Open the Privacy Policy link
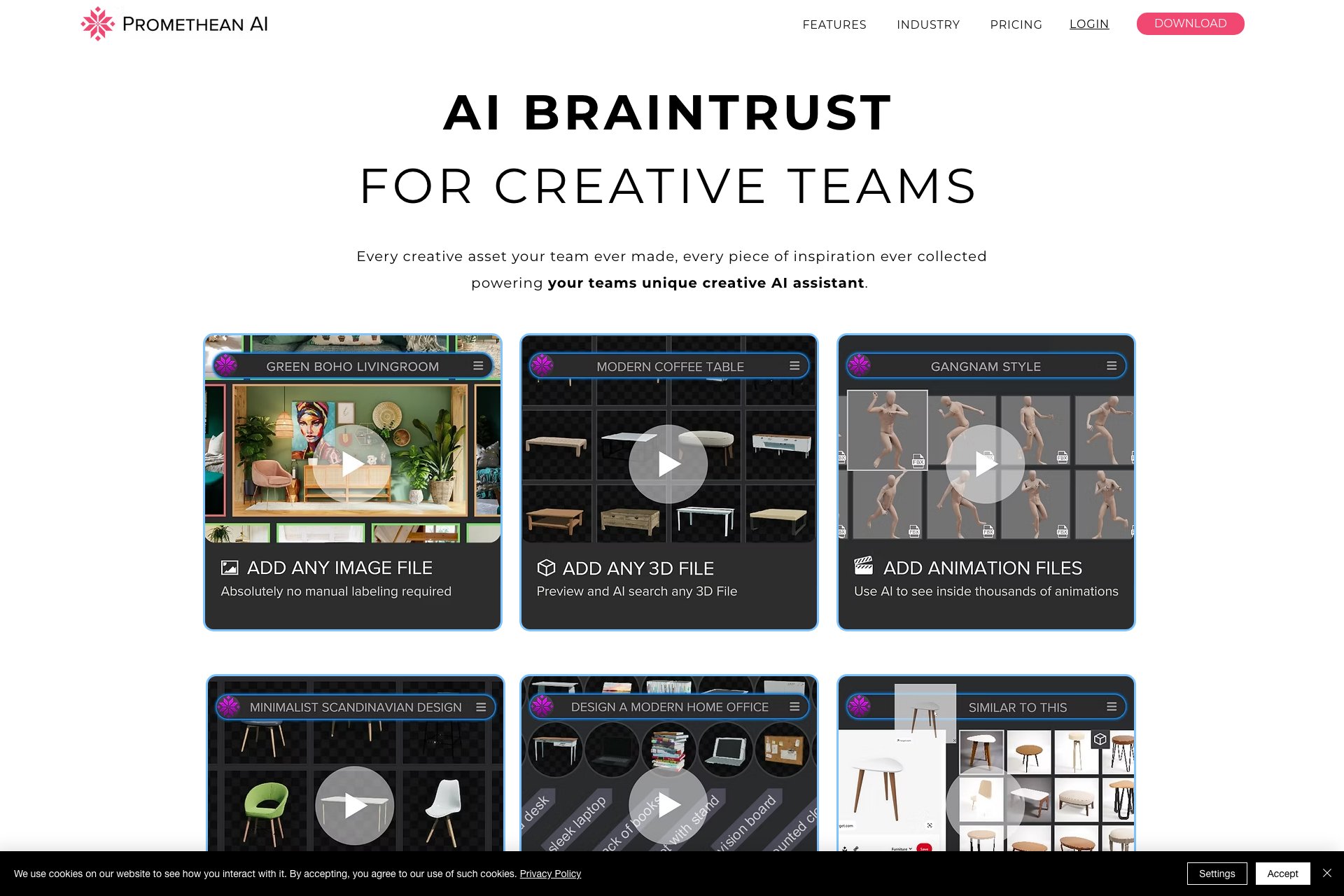Screen dimensions: 1344x896 (x=550, y=874)
